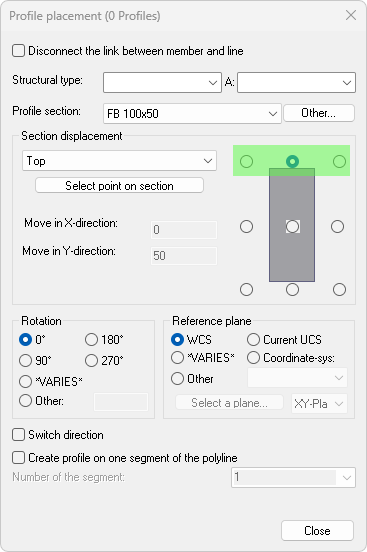Open the Top section displacement dropdown
The height and width of the screenshot is (552, 367).
point(119,161)
